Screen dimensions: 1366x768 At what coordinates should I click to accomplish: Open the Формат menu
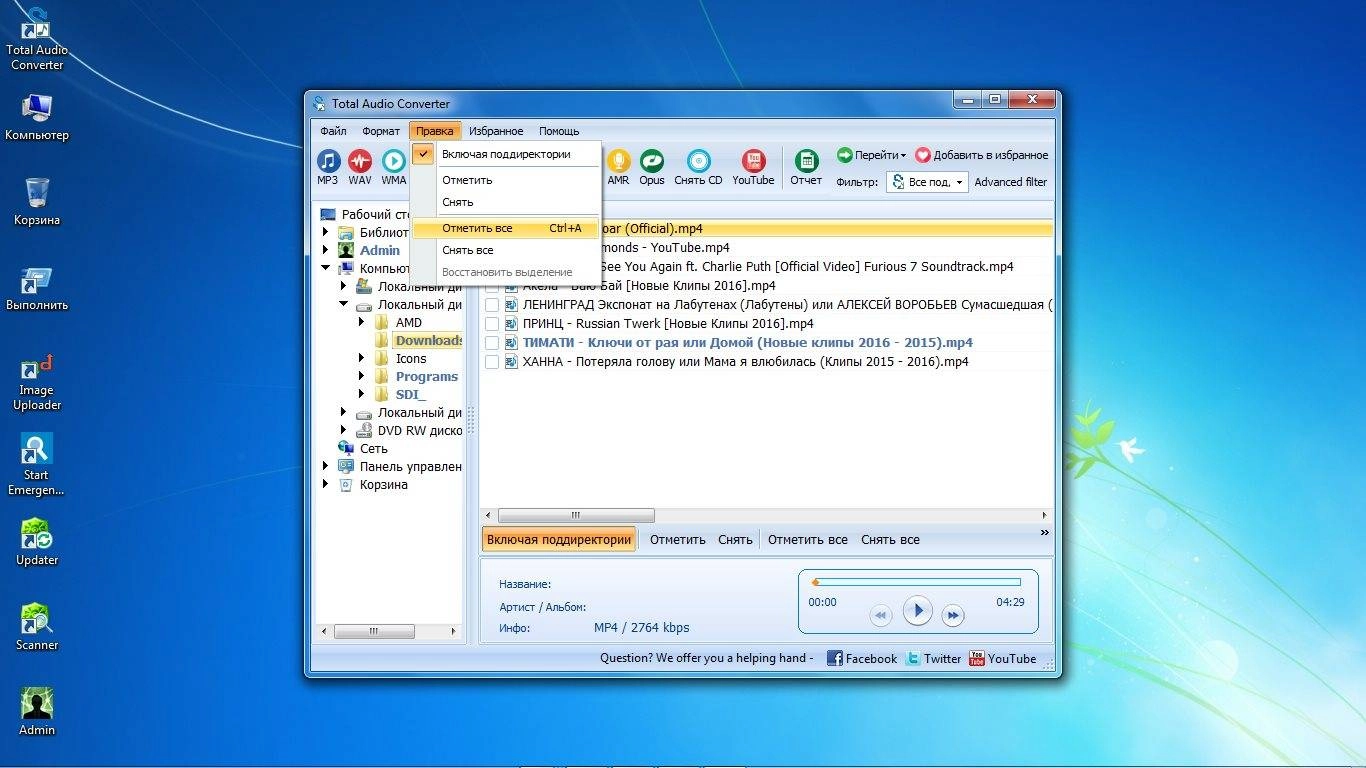click(x=381, y=131)
